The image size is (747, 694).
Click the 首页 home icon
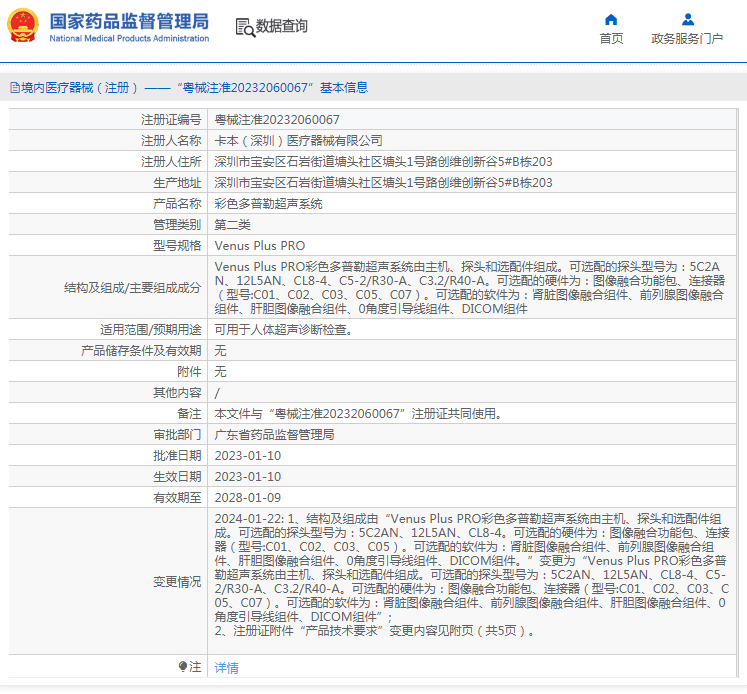click(611, 20)
